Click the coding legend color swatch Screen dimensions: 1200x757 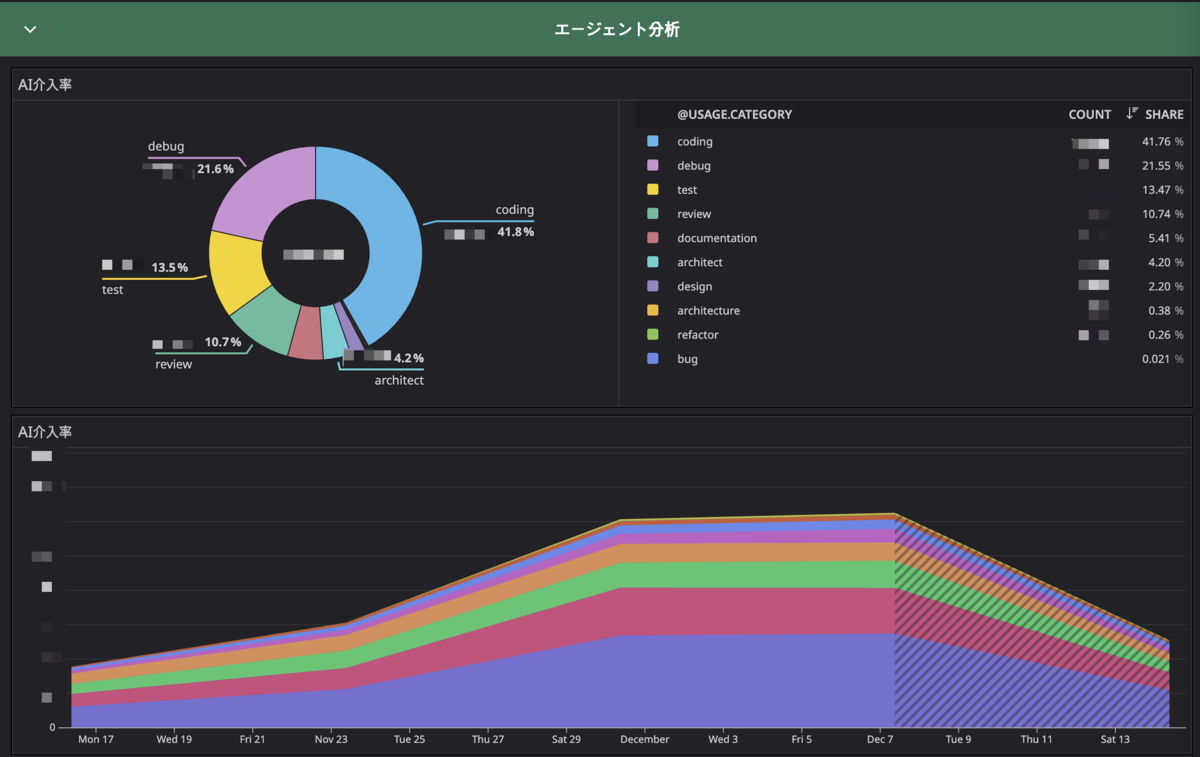click(x=653, y=141)
